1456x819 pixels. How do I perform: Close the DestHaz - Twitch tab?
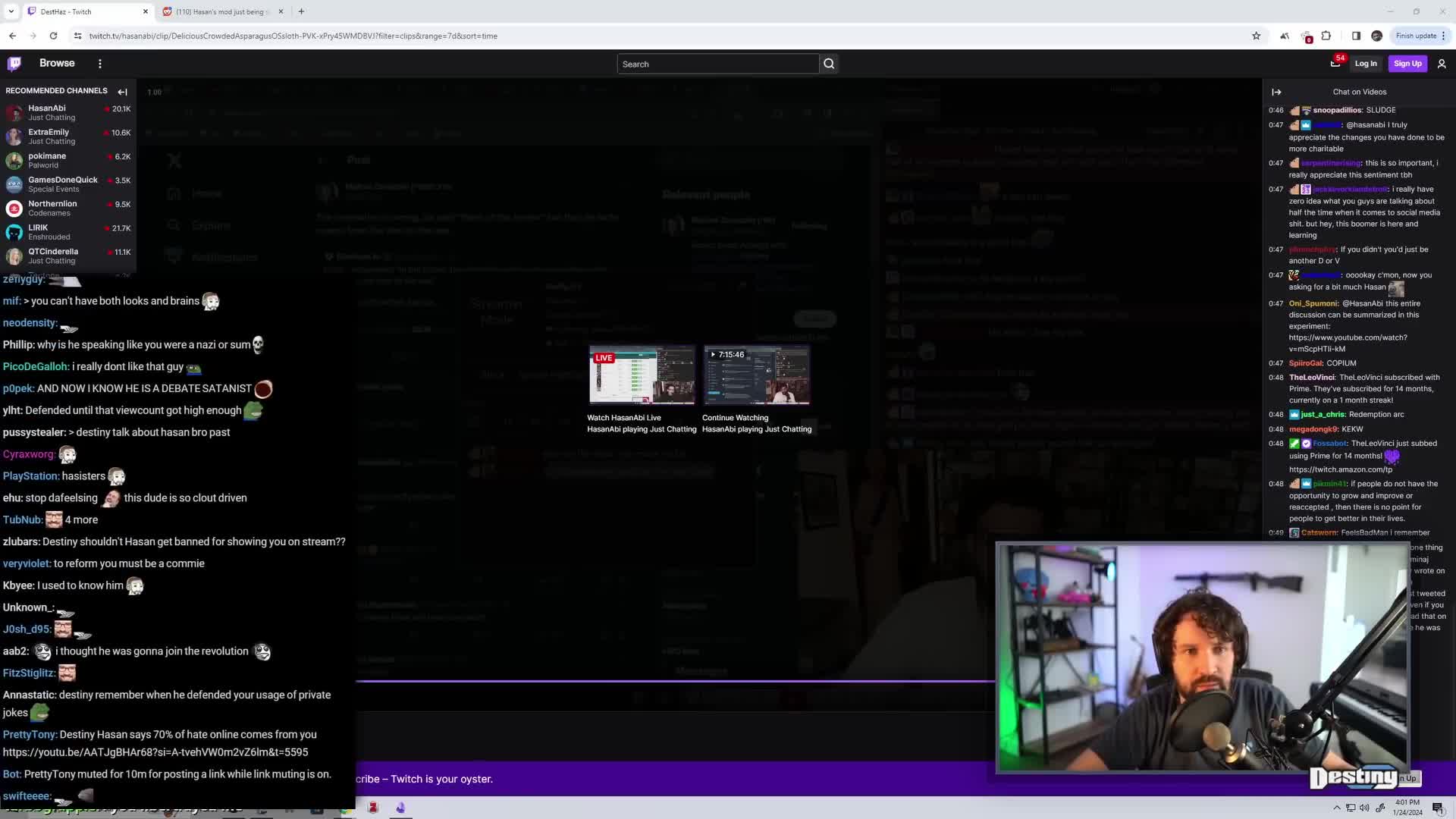tap(146, 11)
